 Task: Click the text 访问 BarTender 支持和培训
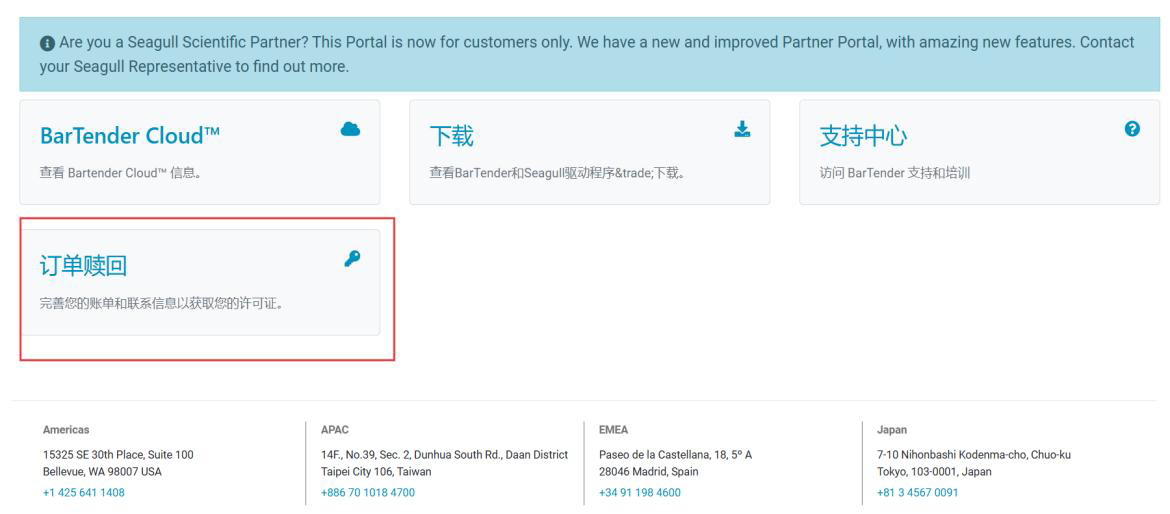pyautogui.click(x=895, y=173)
